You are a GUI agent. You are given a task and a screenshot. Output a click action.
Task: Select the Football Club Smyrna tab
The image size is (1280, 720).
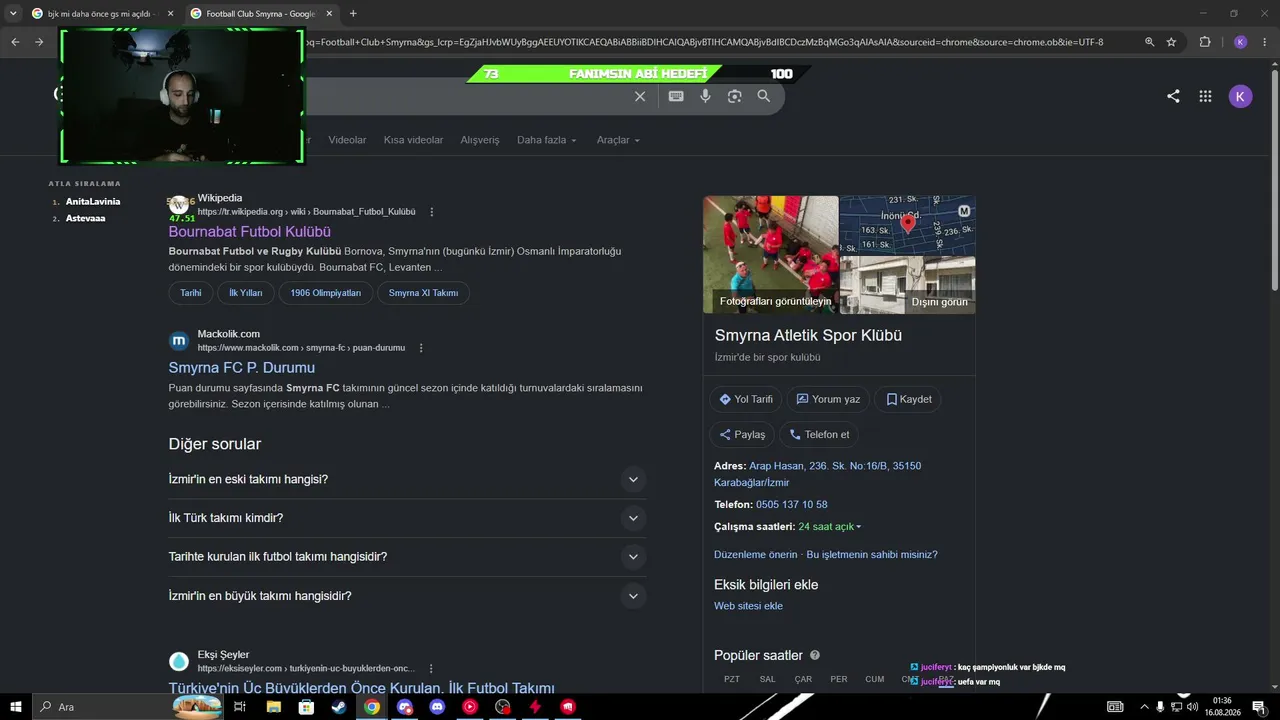(x=261, y=14)
